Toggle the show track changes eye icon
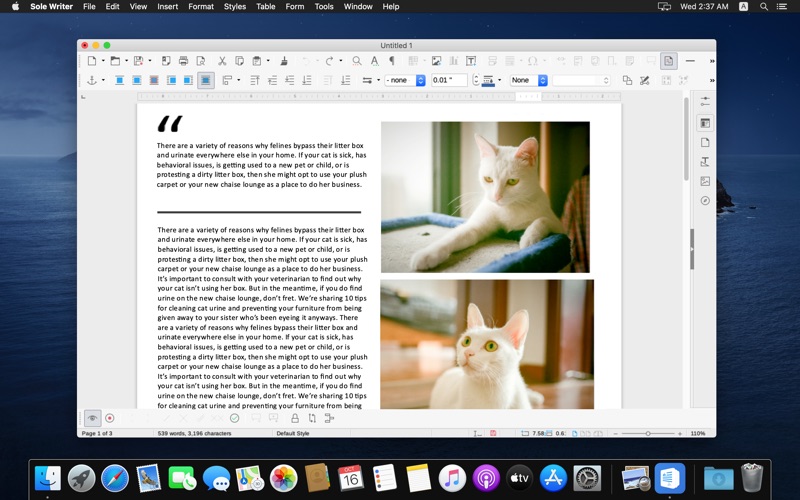 92,418
